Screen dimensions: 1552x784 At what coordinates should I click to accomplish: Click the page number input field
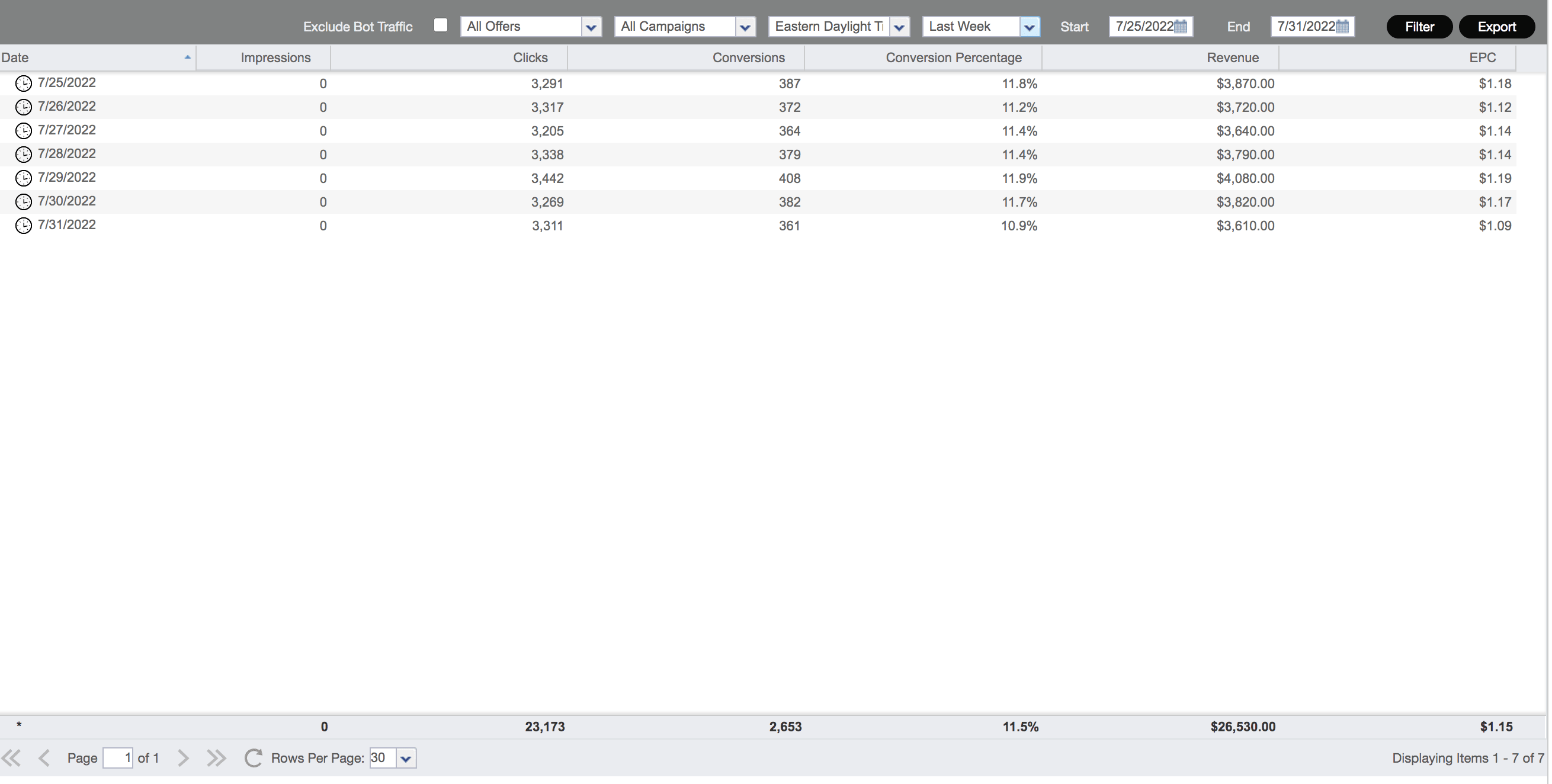pyautogui.click(x=118, y=759)
